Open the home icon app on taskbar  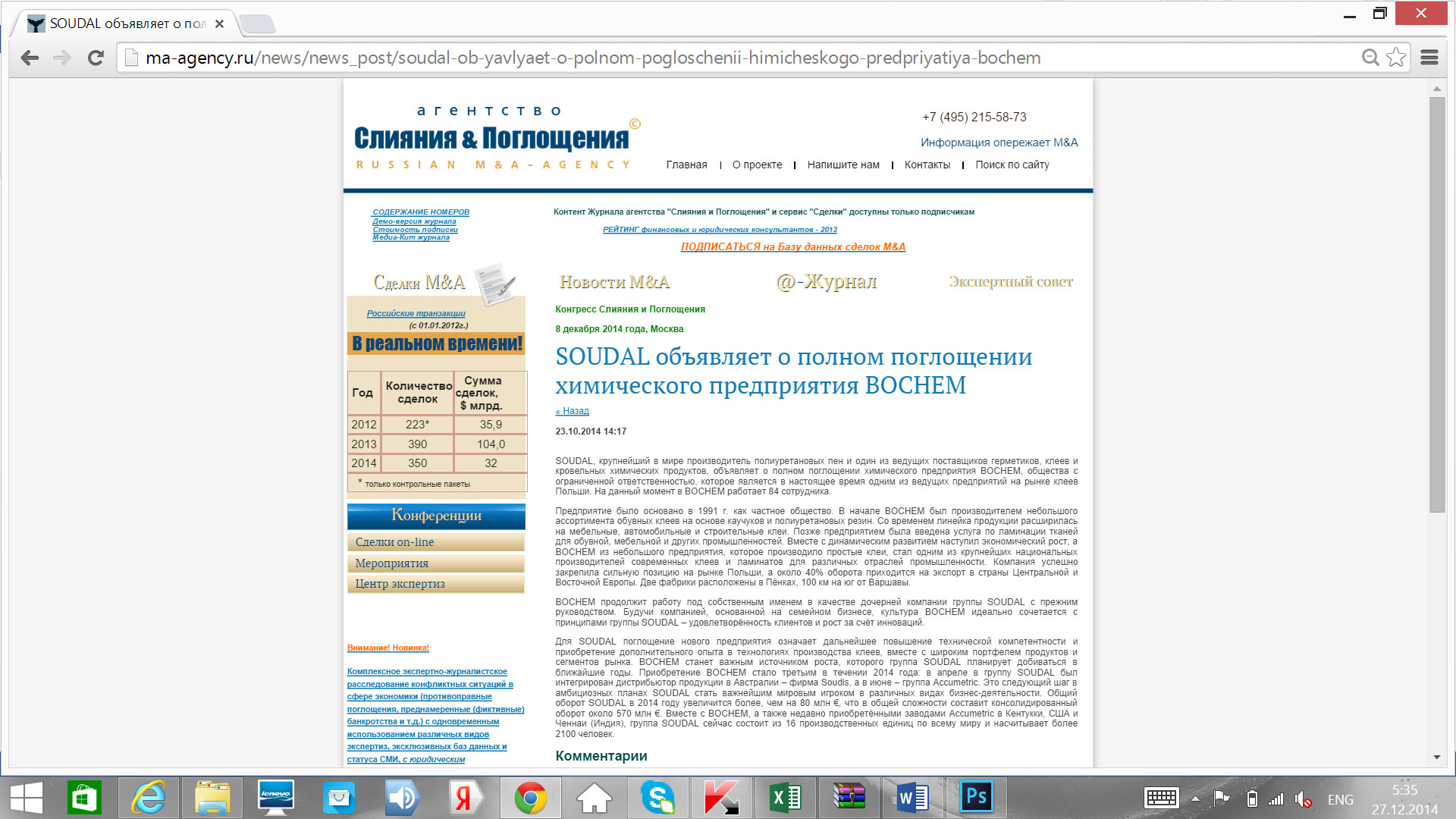[595, 799]
